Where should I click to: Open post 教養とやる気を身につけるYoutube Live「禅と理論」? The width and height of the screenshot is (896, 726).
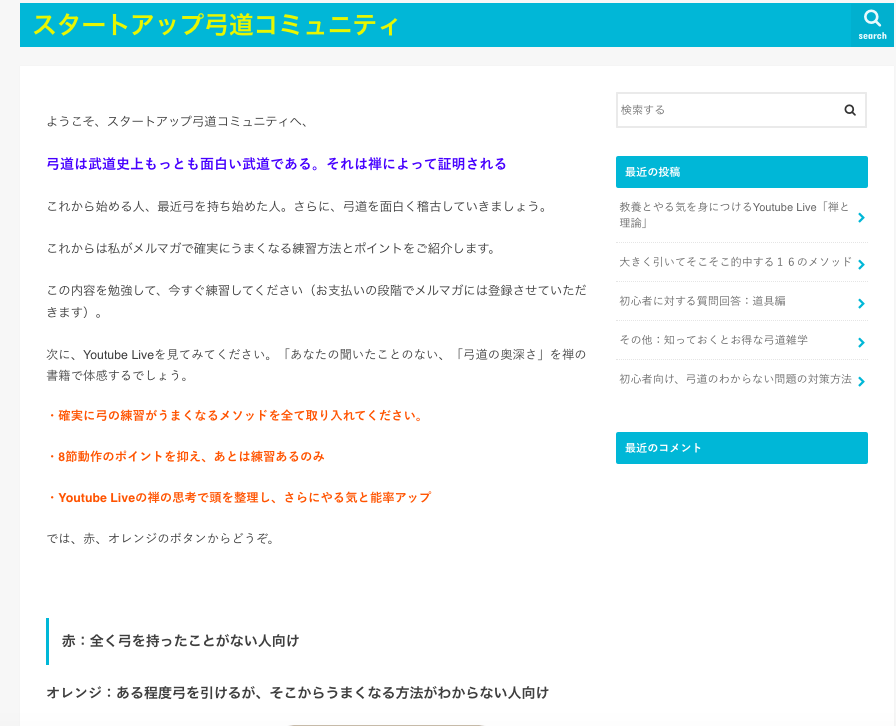click(x=734, y=215)
